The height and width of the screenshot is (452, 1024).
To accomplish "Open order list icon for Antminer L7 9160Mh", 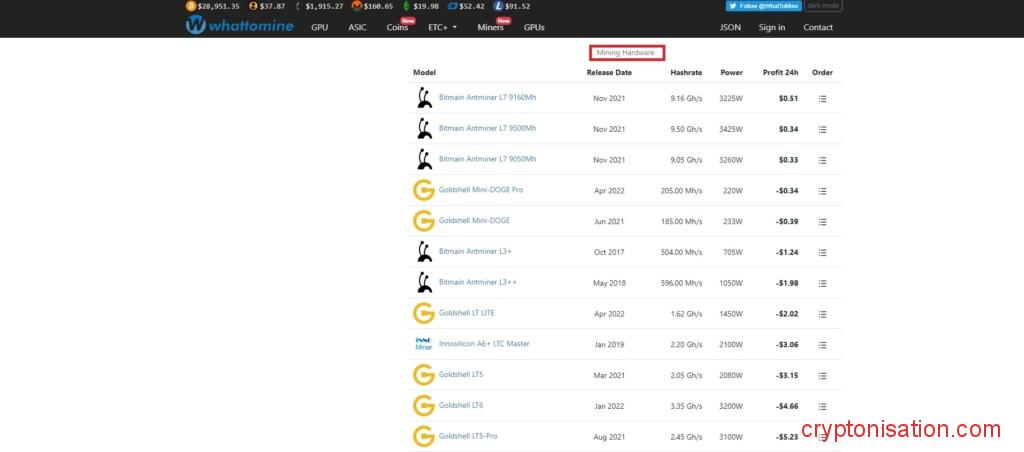I will [x=822, y=99].
